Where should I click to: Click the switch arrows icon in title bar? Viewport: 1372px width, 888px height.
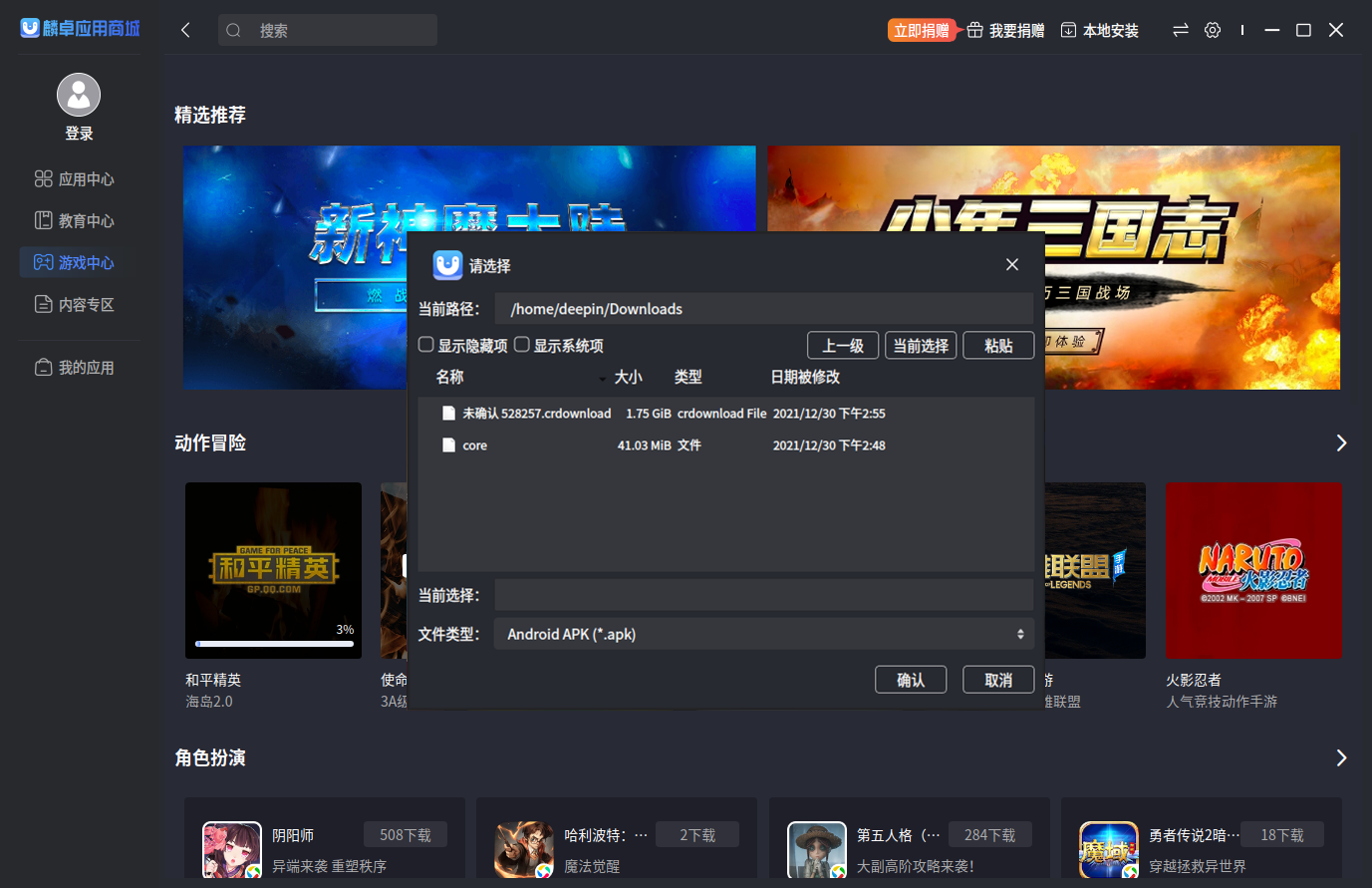click(1180, 30)
